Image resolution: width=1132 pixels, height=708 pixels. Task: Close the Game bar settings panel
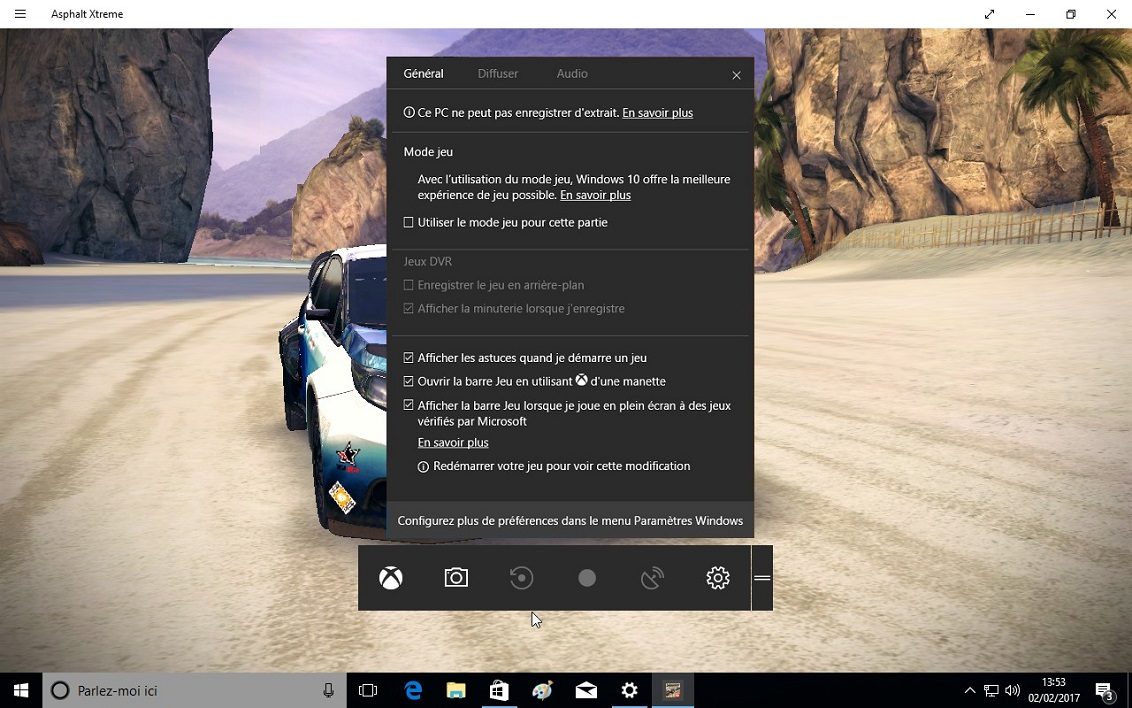point(736,75)
